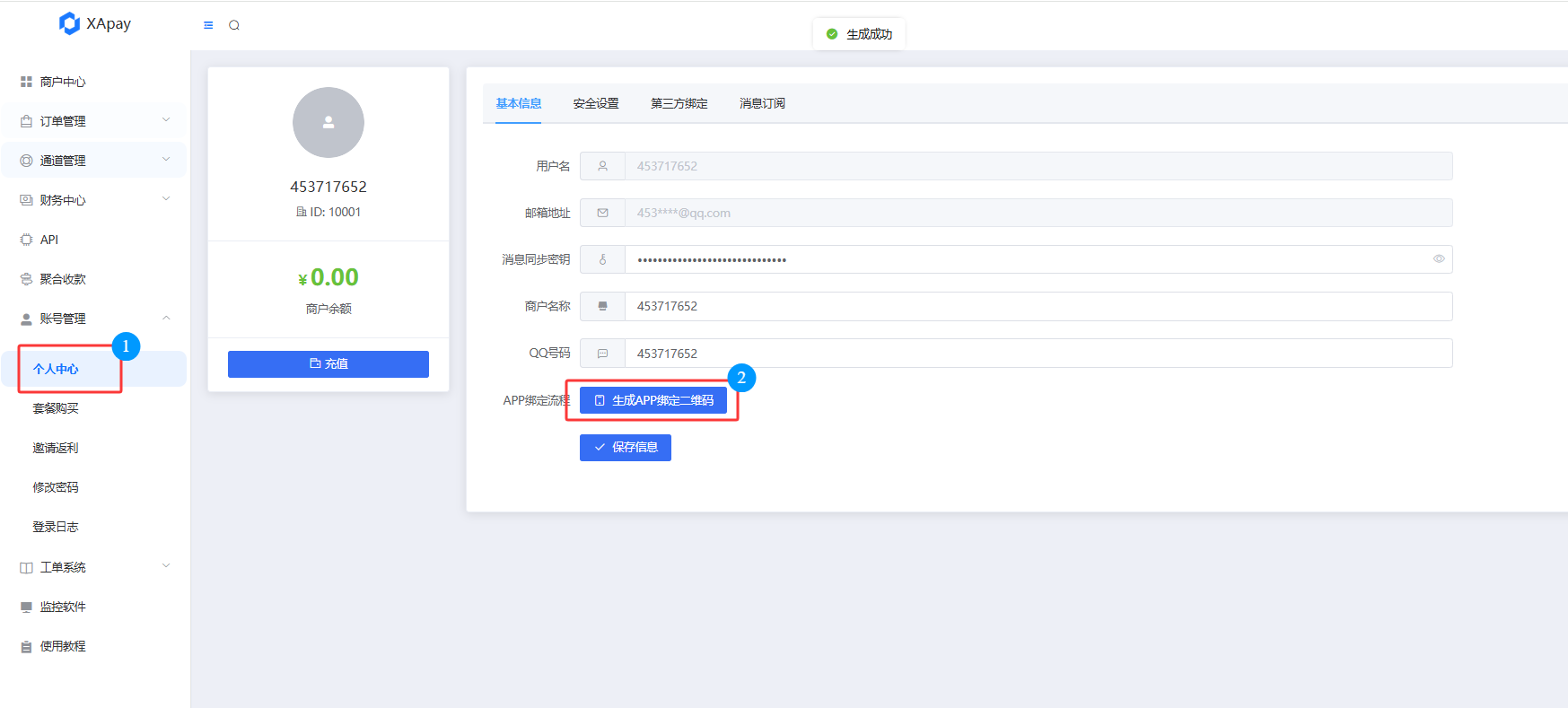Viewport: 1568px width, 708px height.
Task: Click the 保存信息 button
Action: (x=626, y=447)
